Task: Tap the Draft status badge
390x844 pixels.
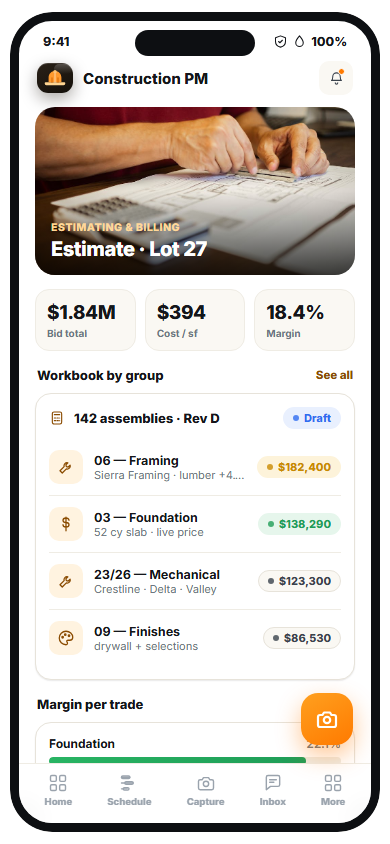Action: tap(312, 418)
